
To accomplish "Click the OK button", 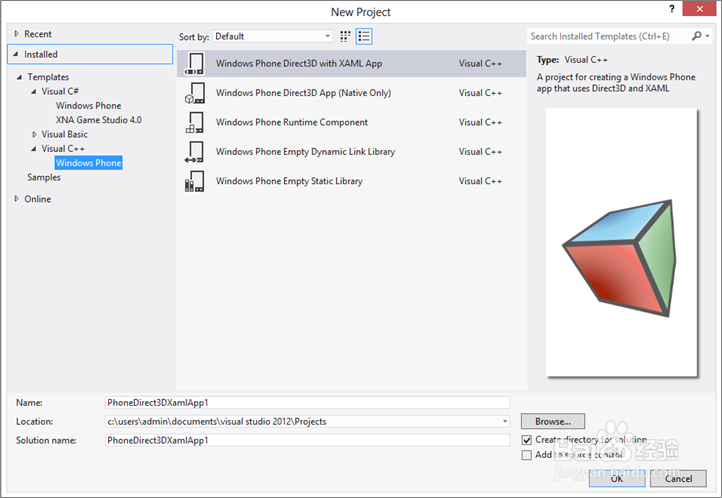I will [x=617, y=479].
